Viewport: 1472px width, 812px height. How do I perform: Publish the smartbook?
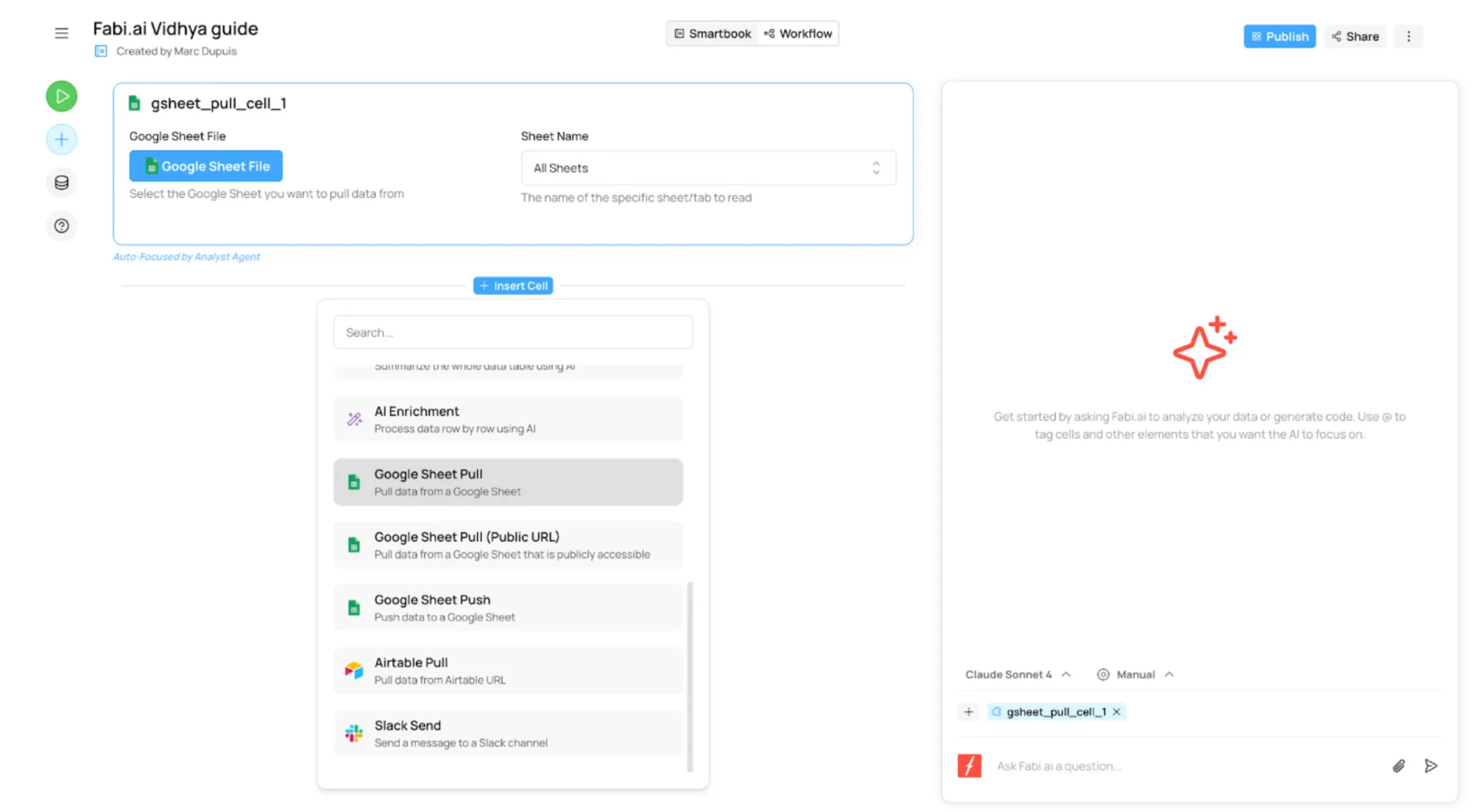tap(1279, 37)
